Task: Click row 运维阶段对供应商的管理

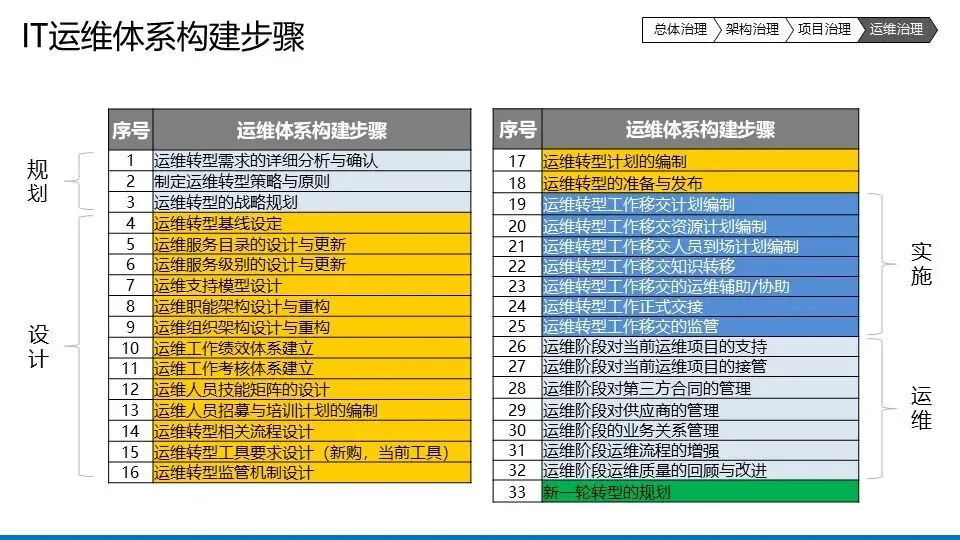Action: (676, 410)
